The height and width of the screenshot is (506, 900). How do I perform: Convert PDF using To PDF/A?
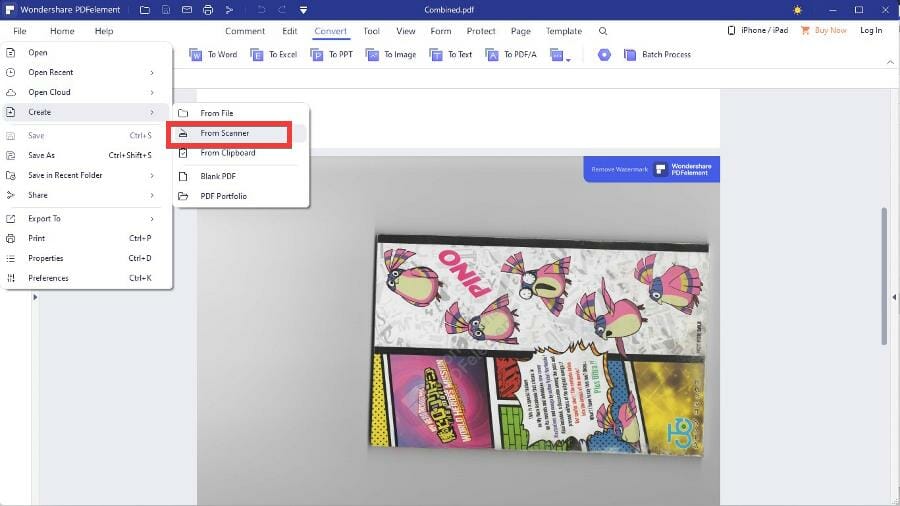pos(511,55)
